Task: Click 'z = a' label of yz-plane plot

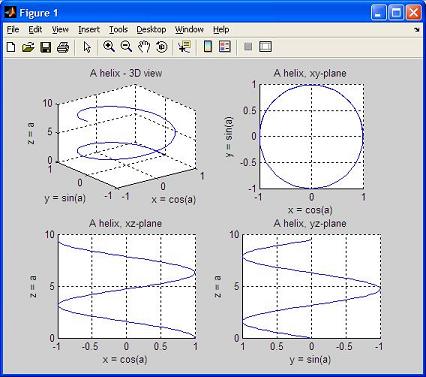Action: [217, 286]
